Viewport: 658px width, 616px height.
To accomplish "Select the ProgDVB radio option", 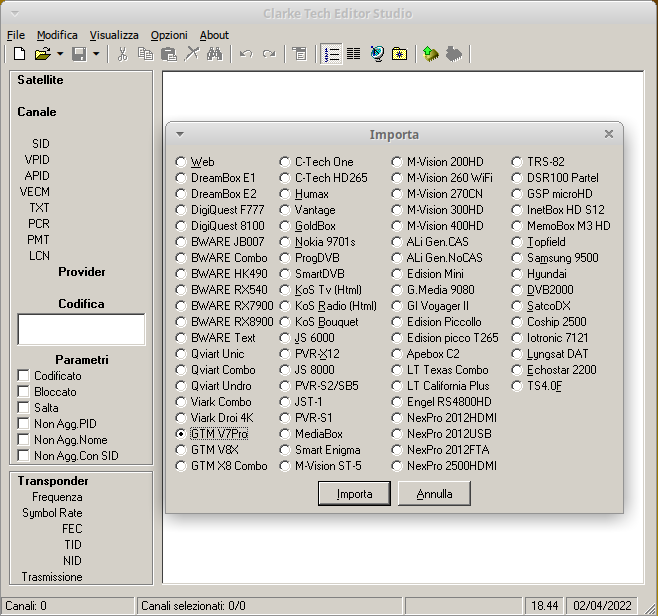I will [285, 258].
